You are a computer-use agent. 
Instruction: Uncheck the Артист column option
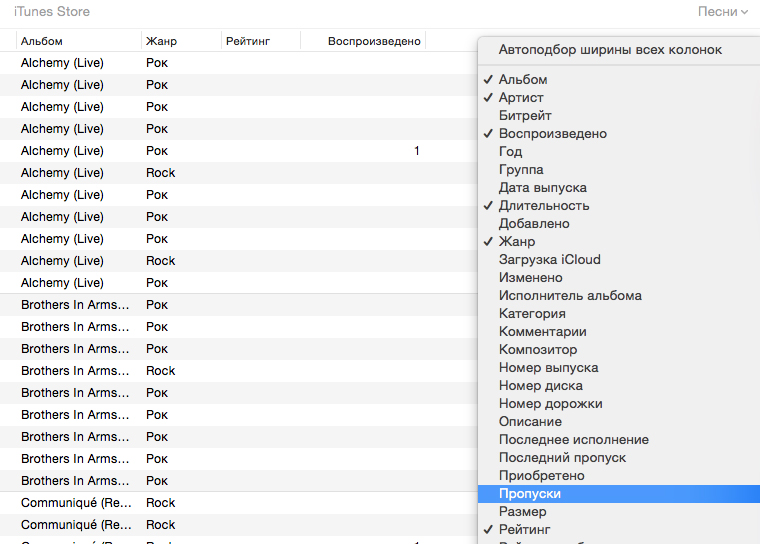pyautogui.click(x=619, y=97)
